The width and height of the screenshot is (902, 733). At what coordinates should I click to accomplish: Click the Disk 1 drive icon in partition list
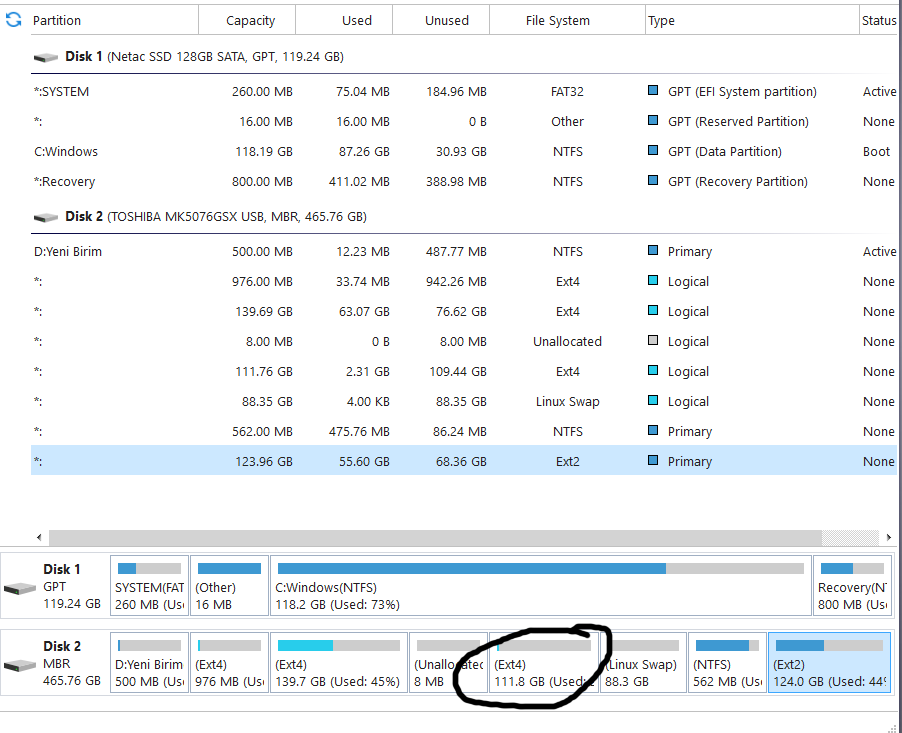pyautogui.click(x=45, y=57)
